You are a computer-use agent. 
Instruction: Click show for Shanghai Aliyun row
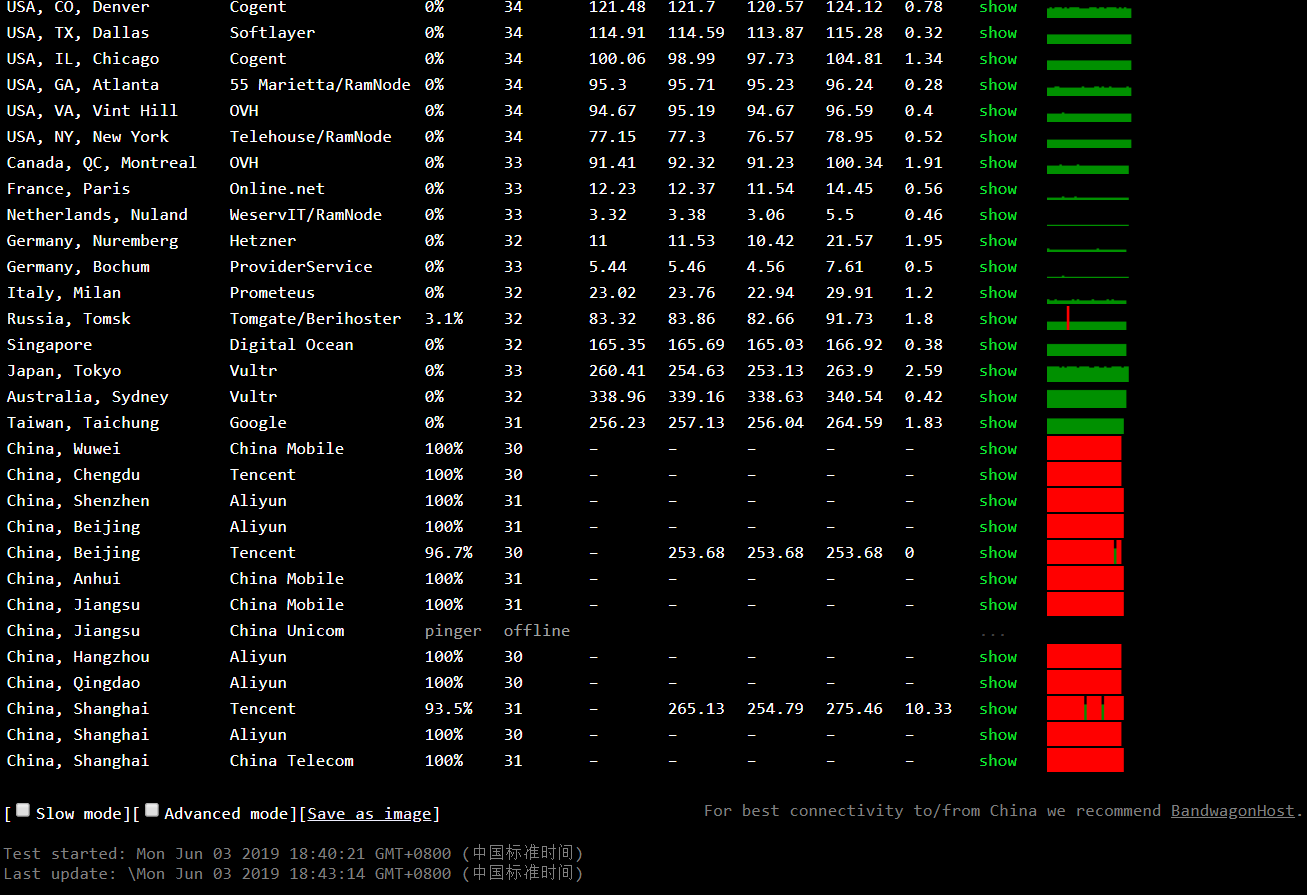(998, 735)
